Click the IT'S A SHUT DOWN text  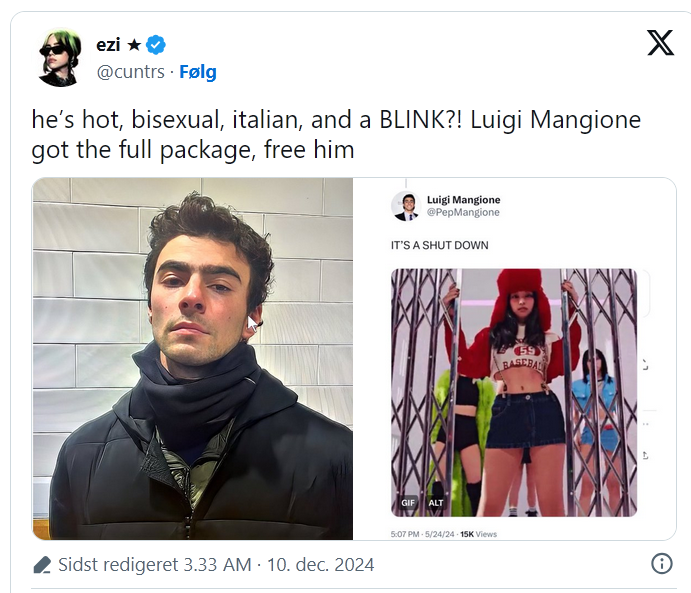point(439,245)
